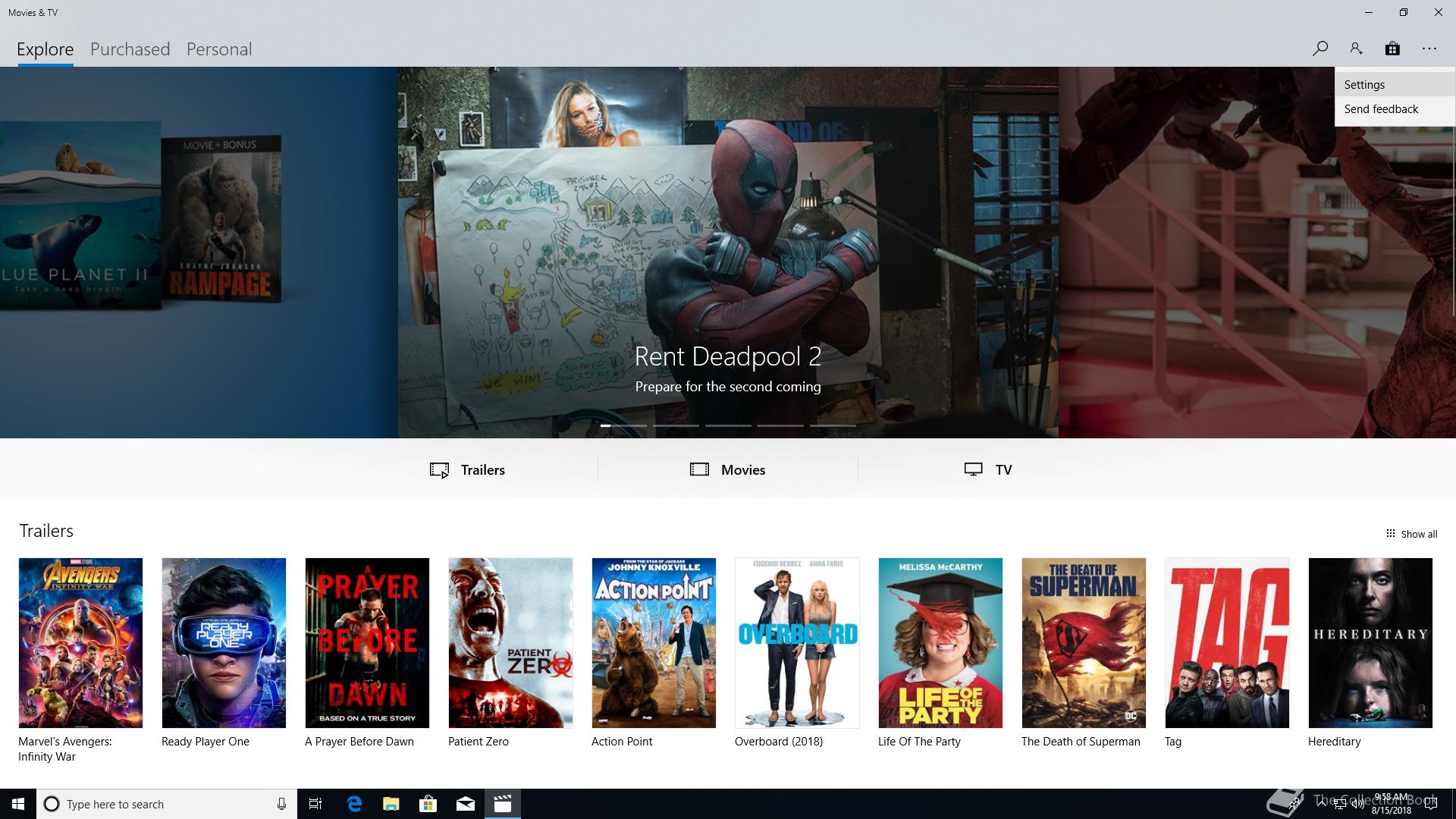This screenshot has width=1456, height=819.
Task: Open The Death of Superman poster
Action: pyautogui.click(x=1084, y=643)
